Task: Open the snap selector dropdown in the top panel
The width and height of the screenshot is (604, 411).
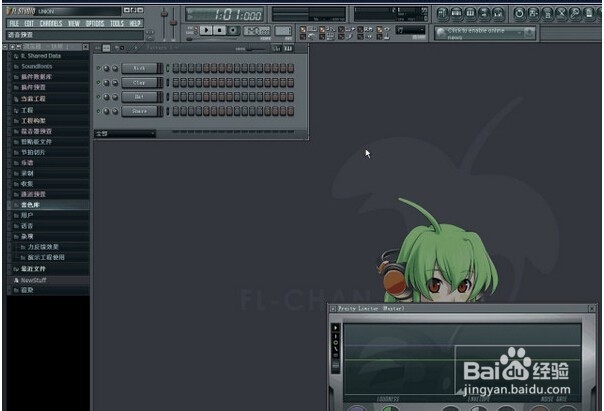Action: click(x=411, y=30)
